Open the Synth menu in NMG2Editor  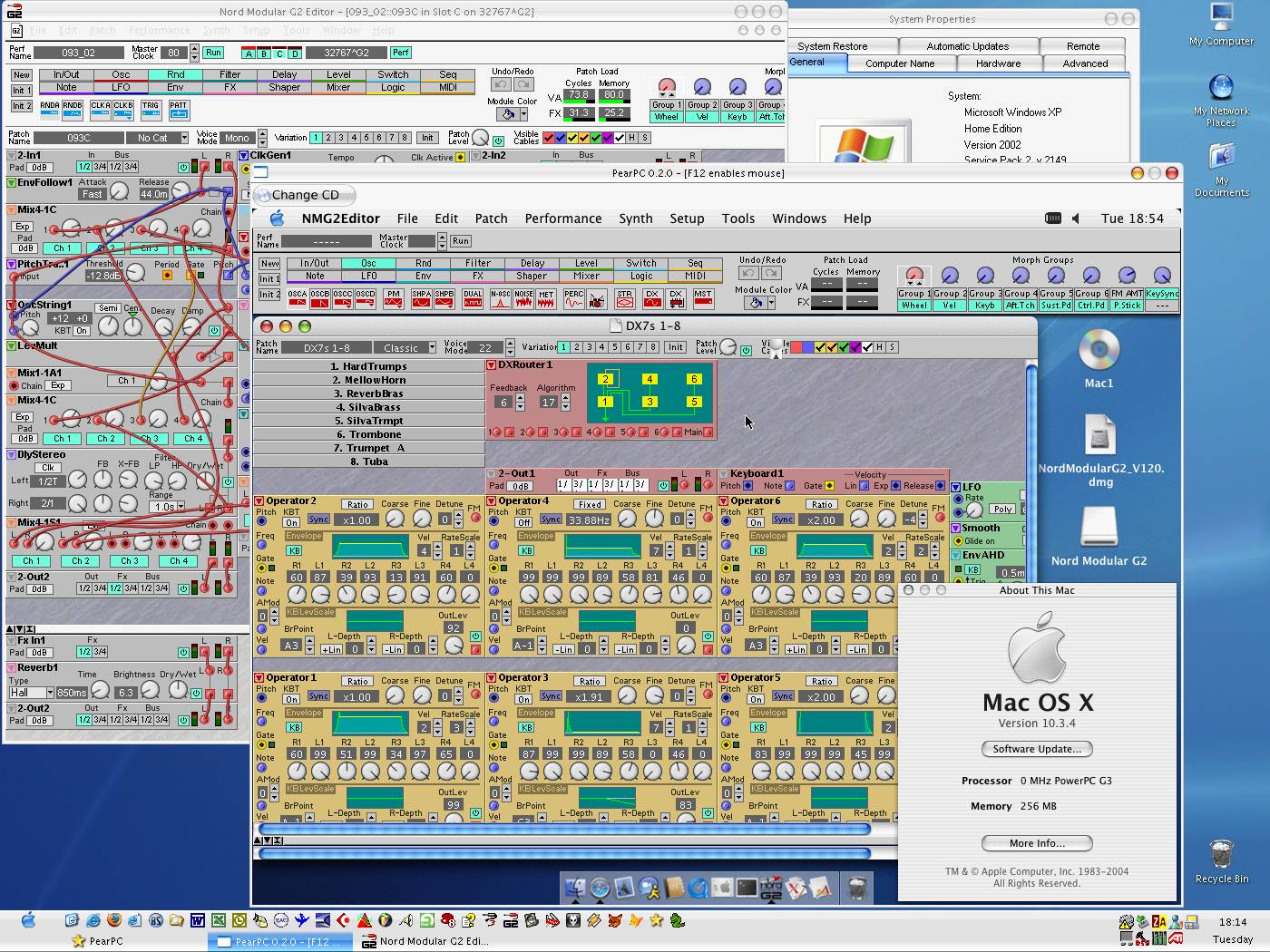click(x=636, y=219)
